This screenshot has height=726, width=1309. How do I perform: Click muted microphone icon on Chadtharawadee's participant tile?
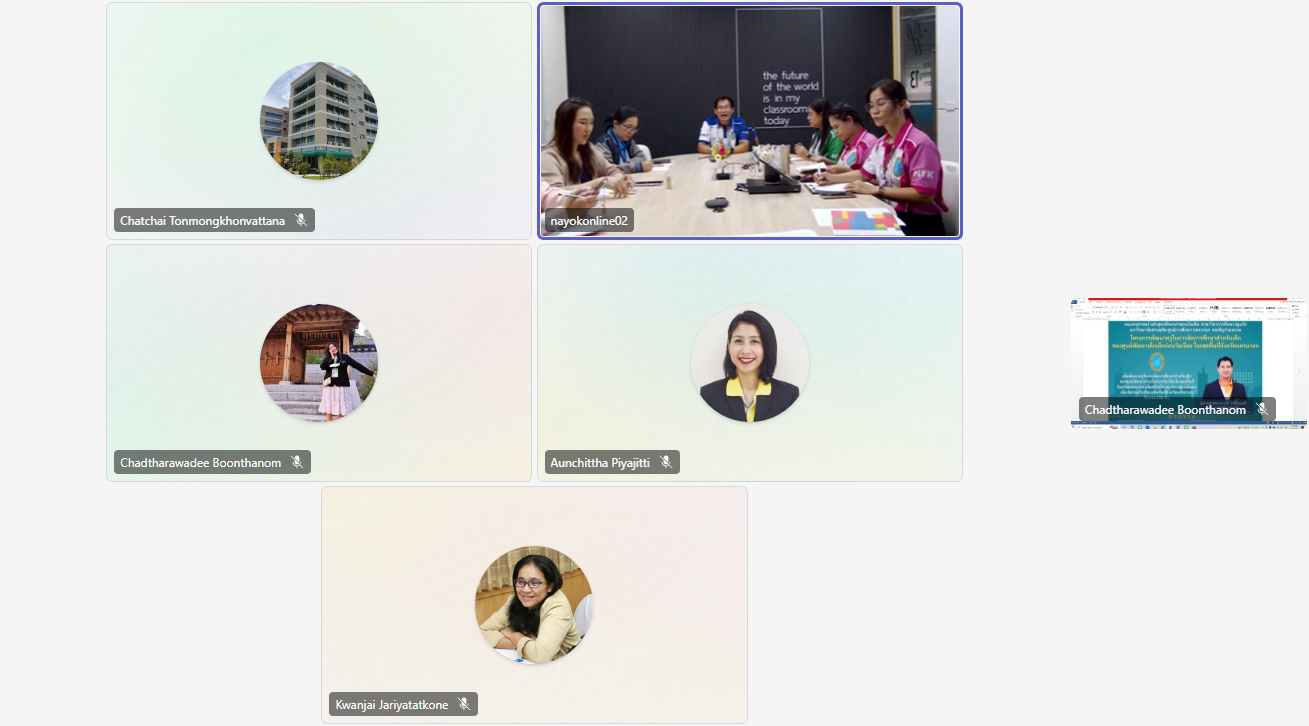[297, 462]
